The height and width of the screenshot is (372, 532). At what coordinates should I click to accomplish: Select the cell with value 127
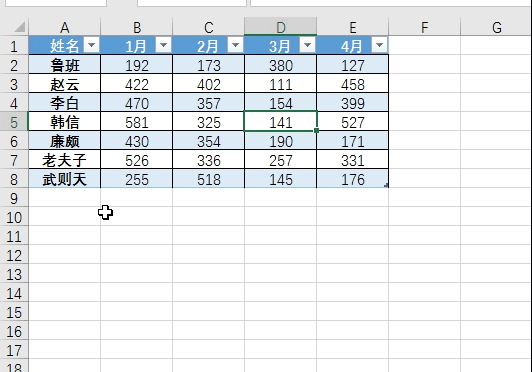pyautogui.click(x=353, y=64)
